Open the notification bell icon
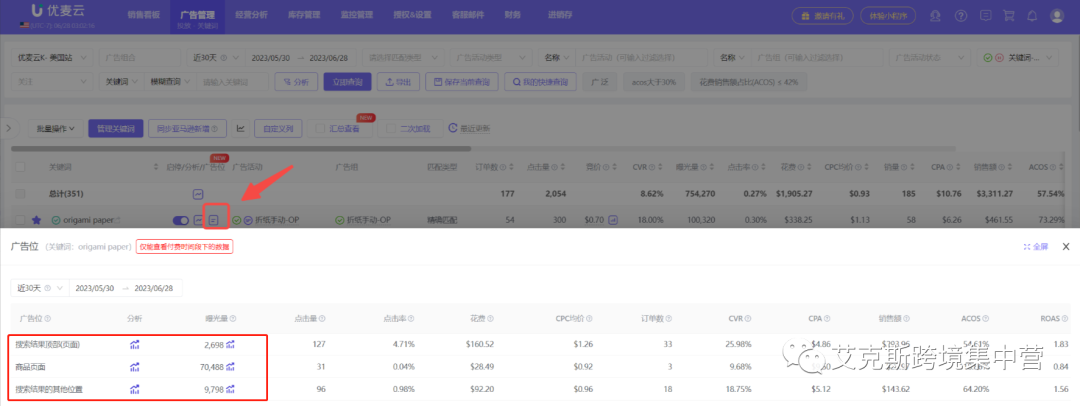 tap(1032, 14)
